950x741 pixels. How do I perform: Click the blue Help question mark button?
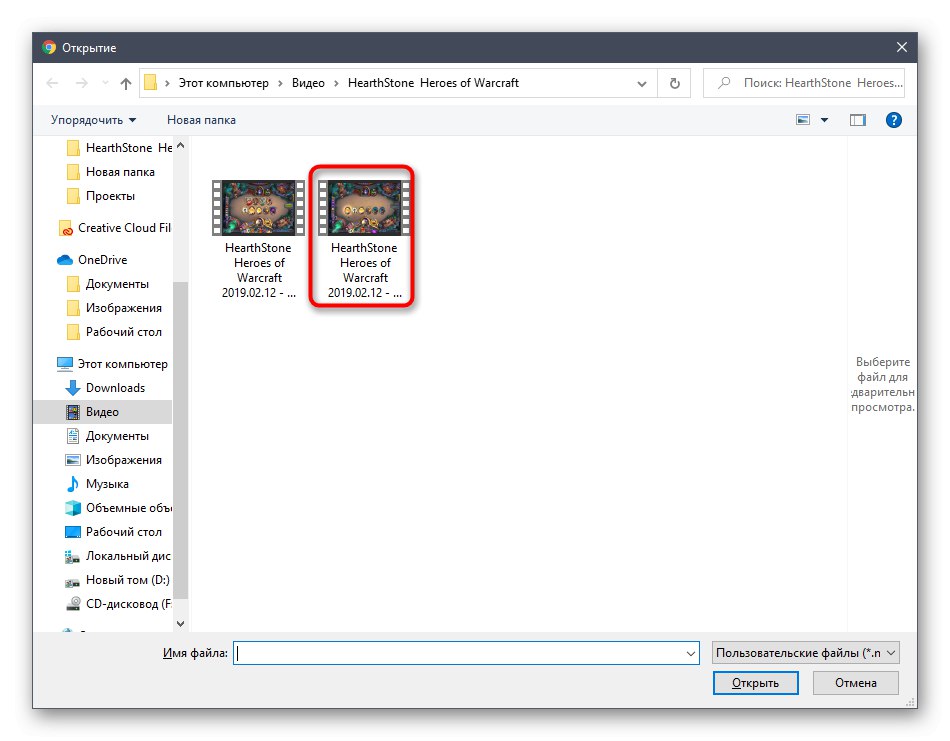click(x=893, y=119)
